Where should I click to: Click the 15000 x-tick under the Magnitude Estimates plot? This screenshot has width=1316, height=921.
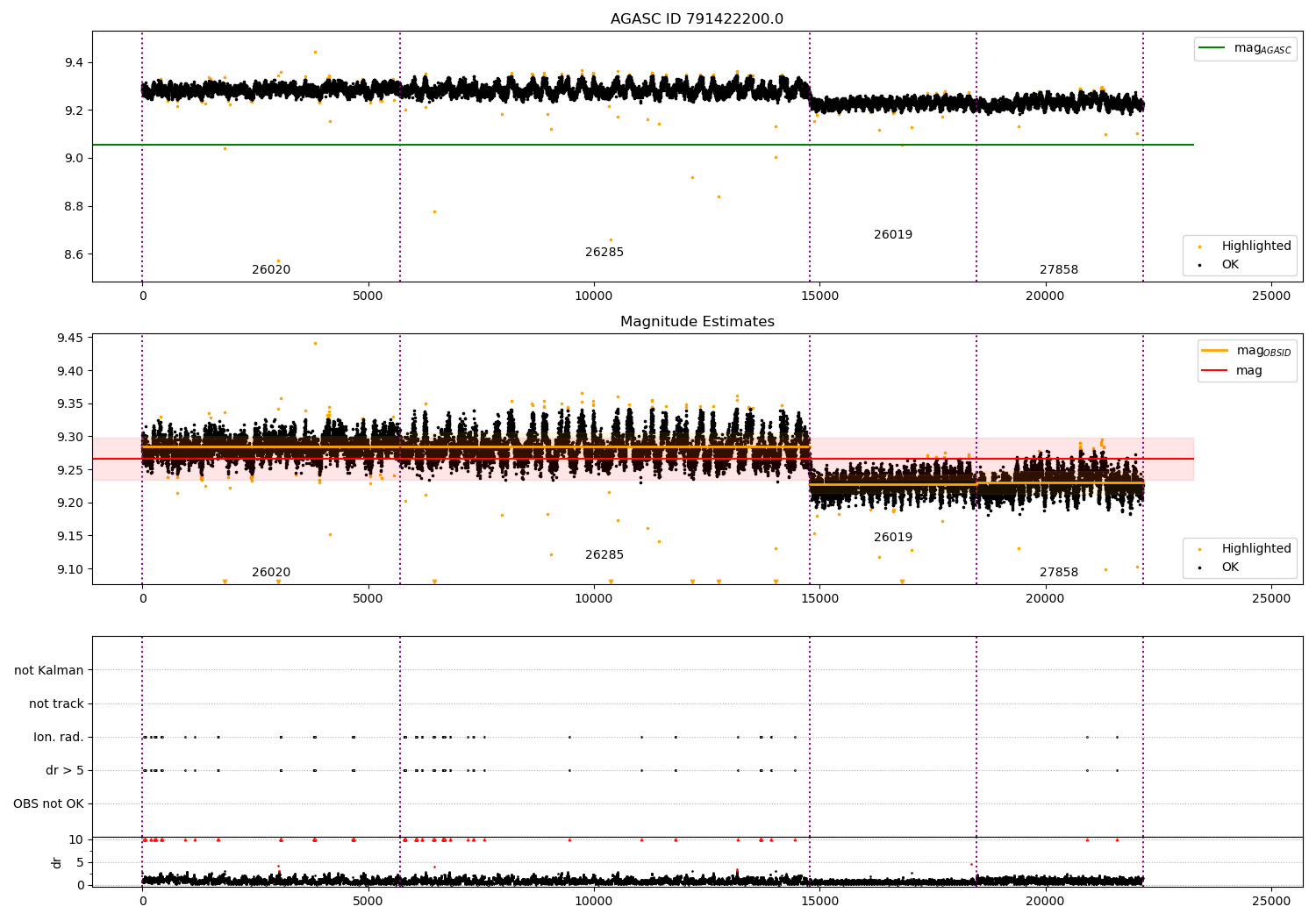point(819,598)
